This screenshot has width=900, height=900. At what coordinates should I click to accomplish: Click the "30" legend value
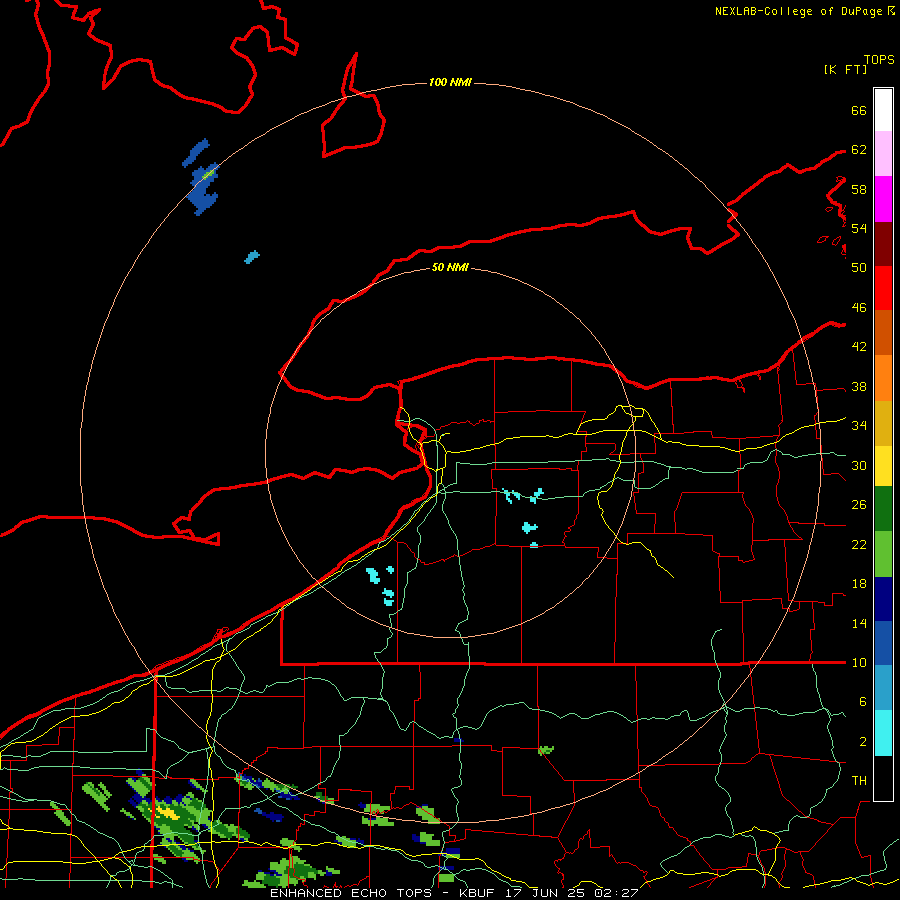click(x=859, y=465)
